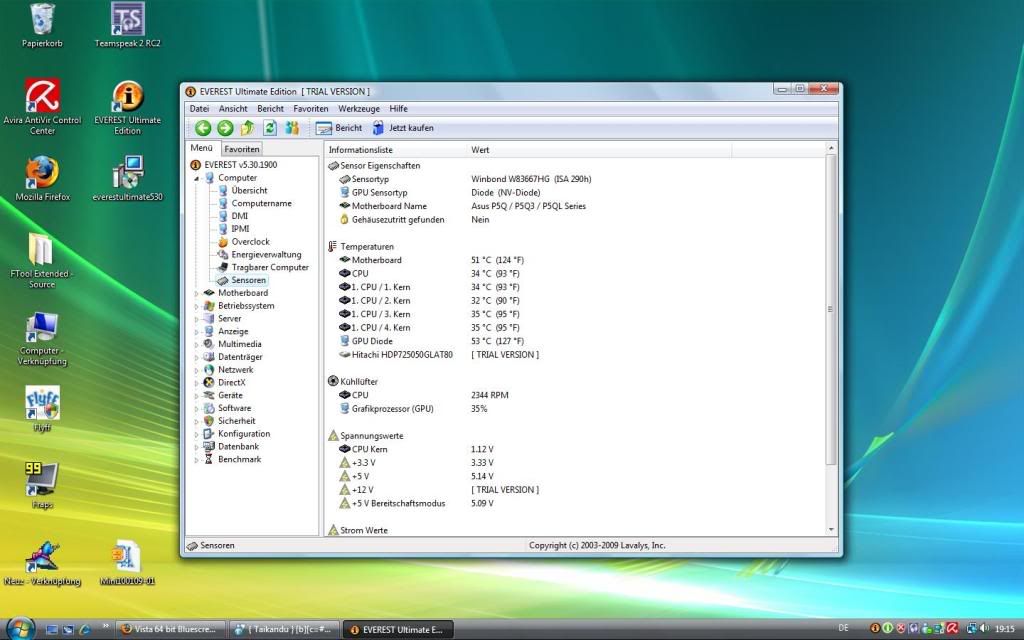Expand the Anzeige tree node
Viewport: 1024px width, 640px height.
click(197, 332)
